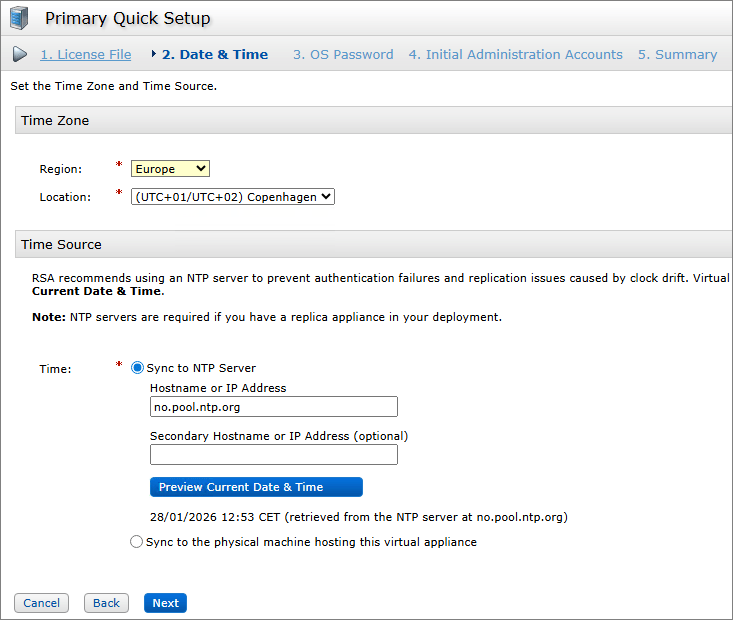Click the Time Source section header
This screenshot has width=733, height=620.
tap(374, 244)
